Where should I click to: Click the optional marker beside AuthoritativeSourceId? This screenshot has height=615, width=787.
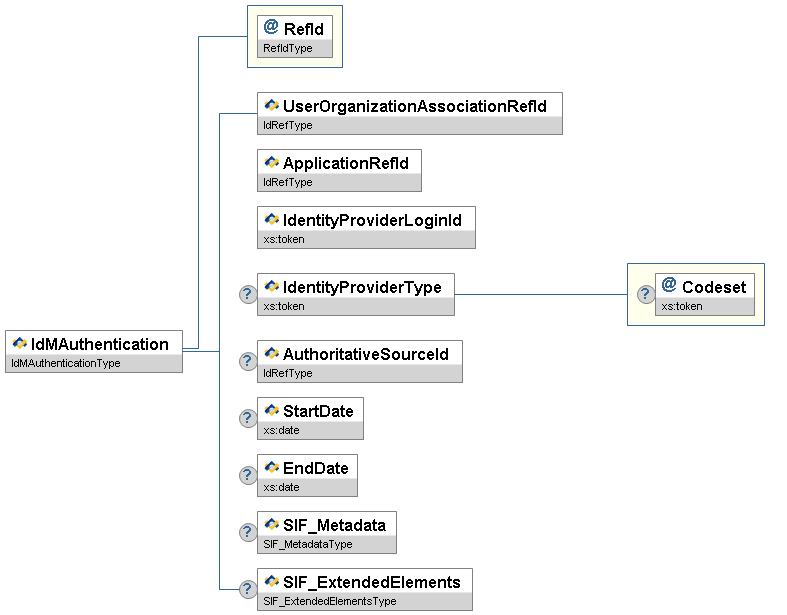[247, 361]
